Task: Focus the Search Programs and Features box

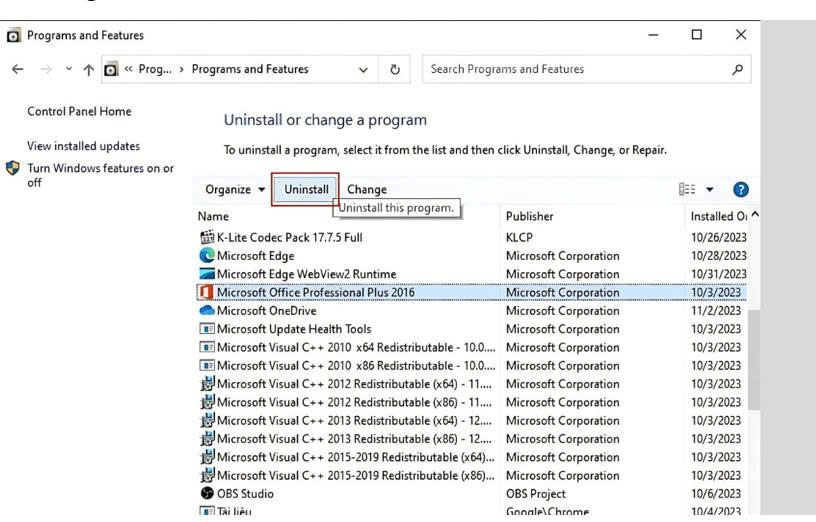Action: click(586, 69)
